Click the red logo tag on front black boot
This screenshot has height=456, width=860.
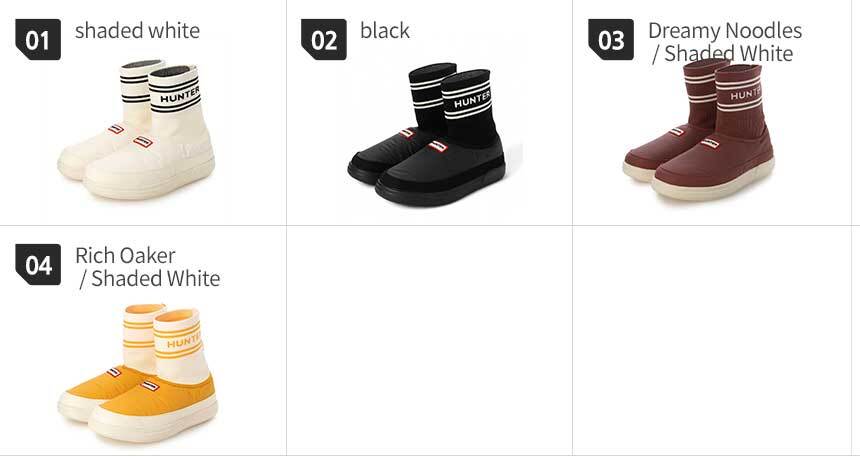438,146
